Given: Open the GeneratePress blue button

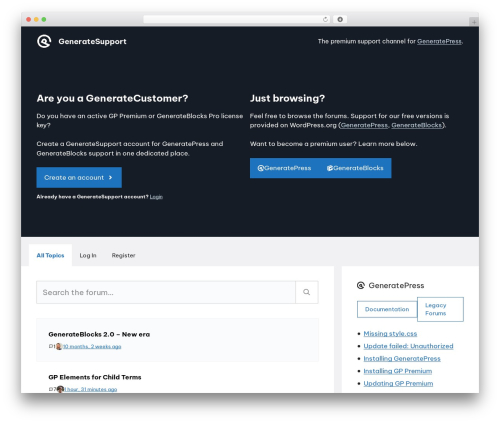Looking at the screenshot, I should pyautogui.click(x=284, y=168).
